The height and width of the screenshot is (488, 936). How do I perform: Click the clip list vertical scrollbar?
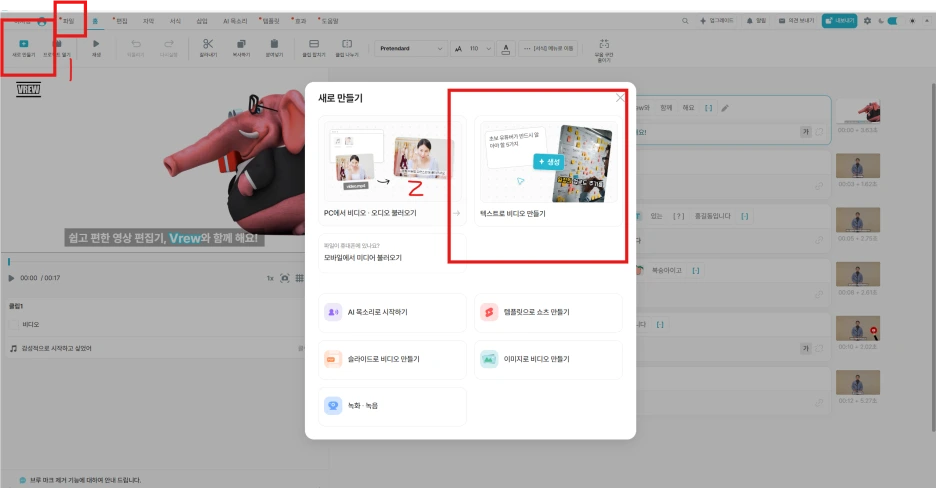coord(933,257)
